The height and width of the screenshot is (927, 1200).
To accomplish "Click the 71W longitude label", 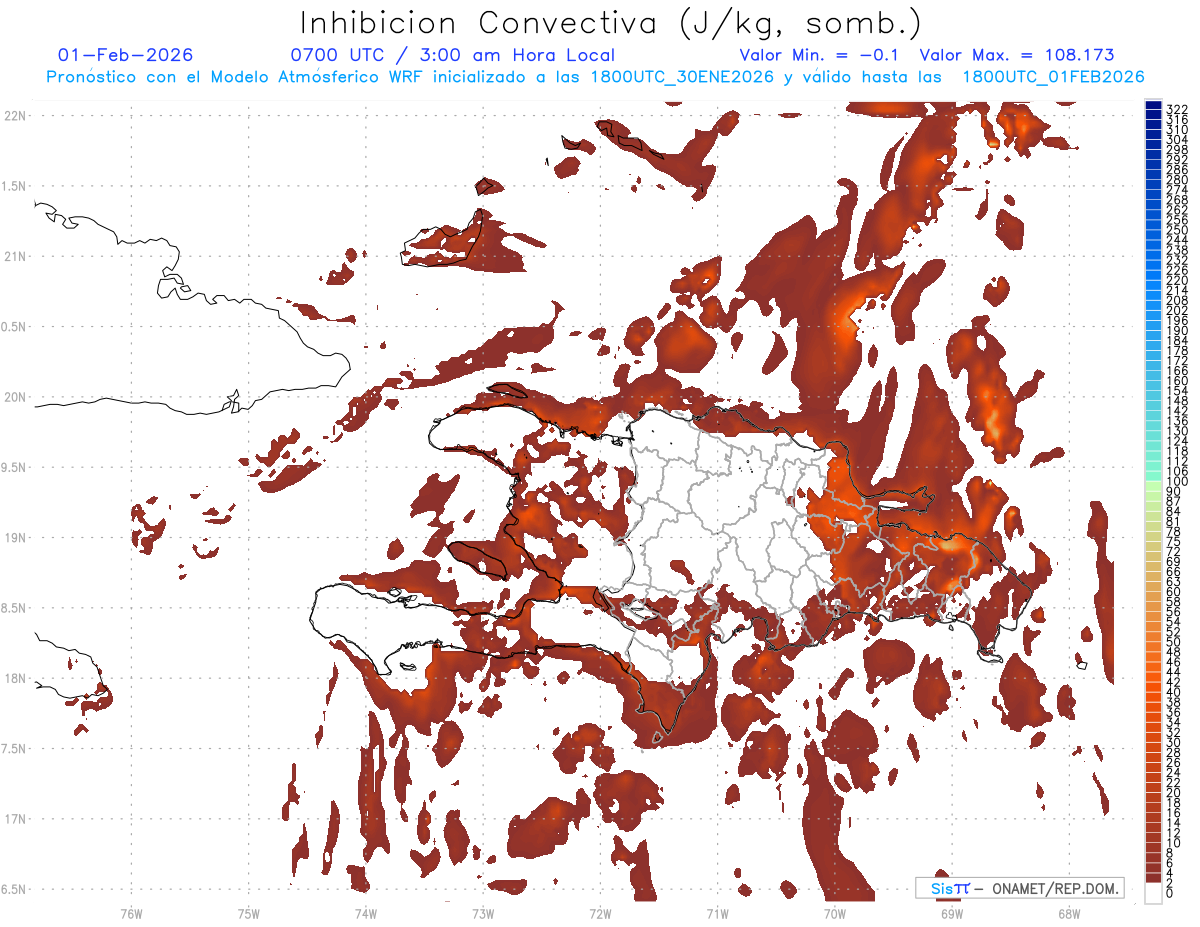I will pos(717,913).
